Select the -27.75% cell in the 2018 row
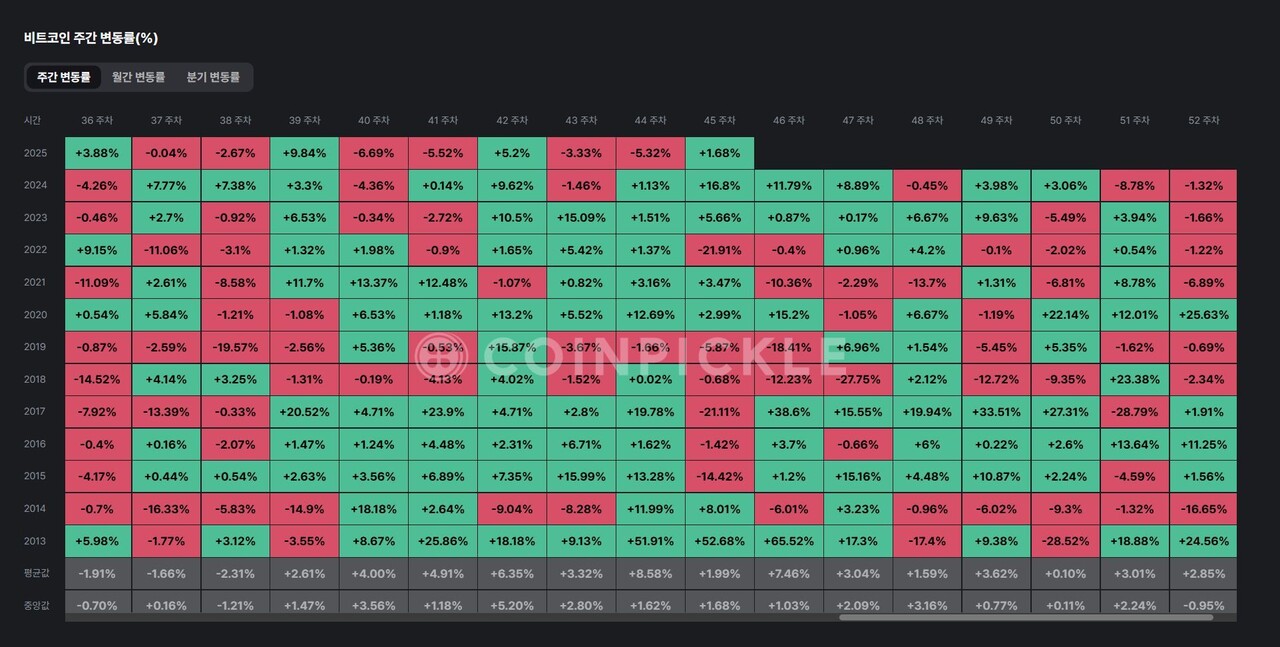1280x647 pixels. click(857, 380)
